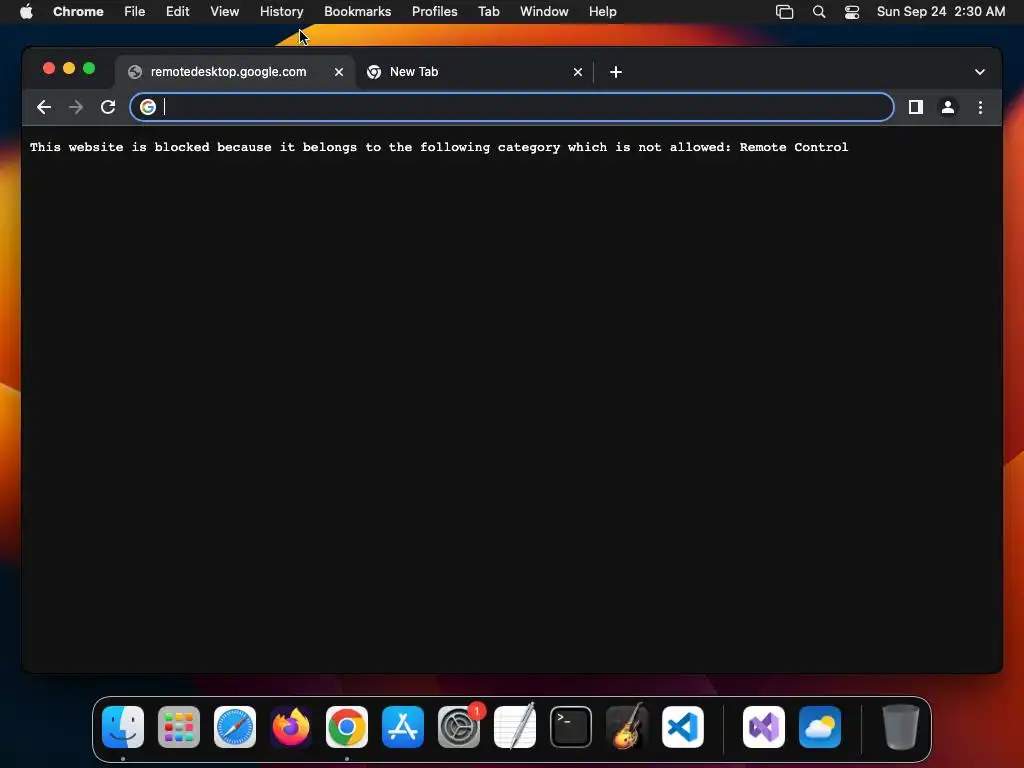The image size is (1024, 768).
Task: Open the Edit menu
Action: point(178,12)
